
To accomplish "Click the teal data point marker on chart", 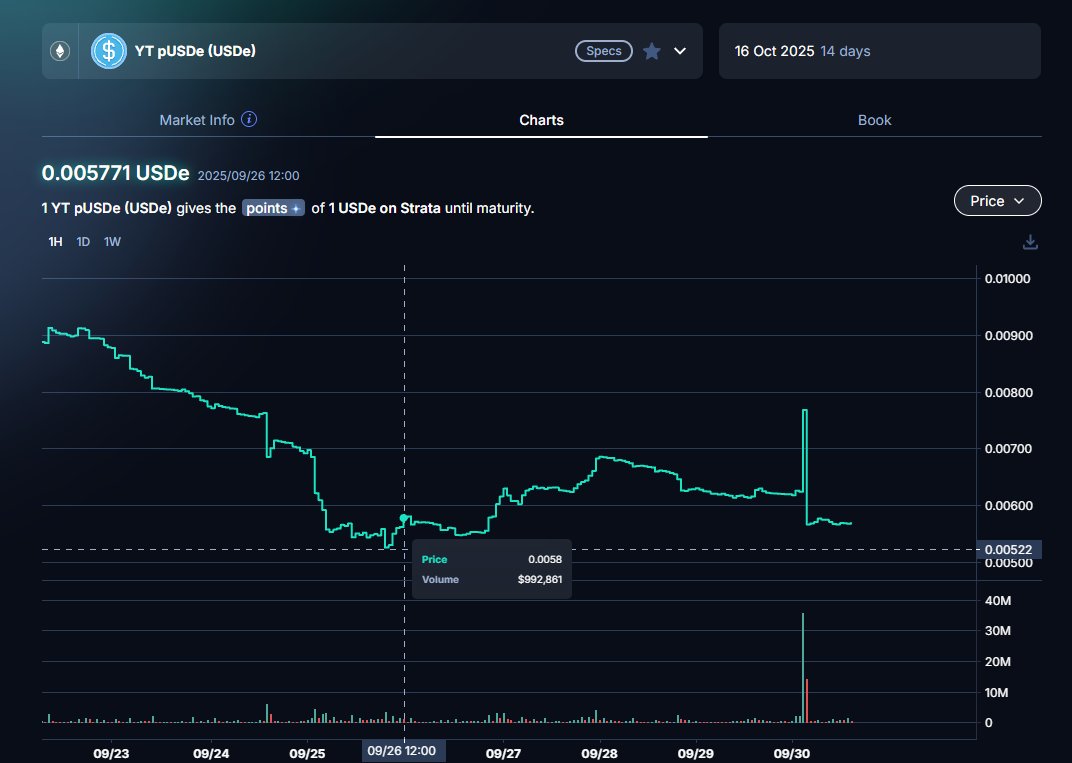I will click(404, 518).
